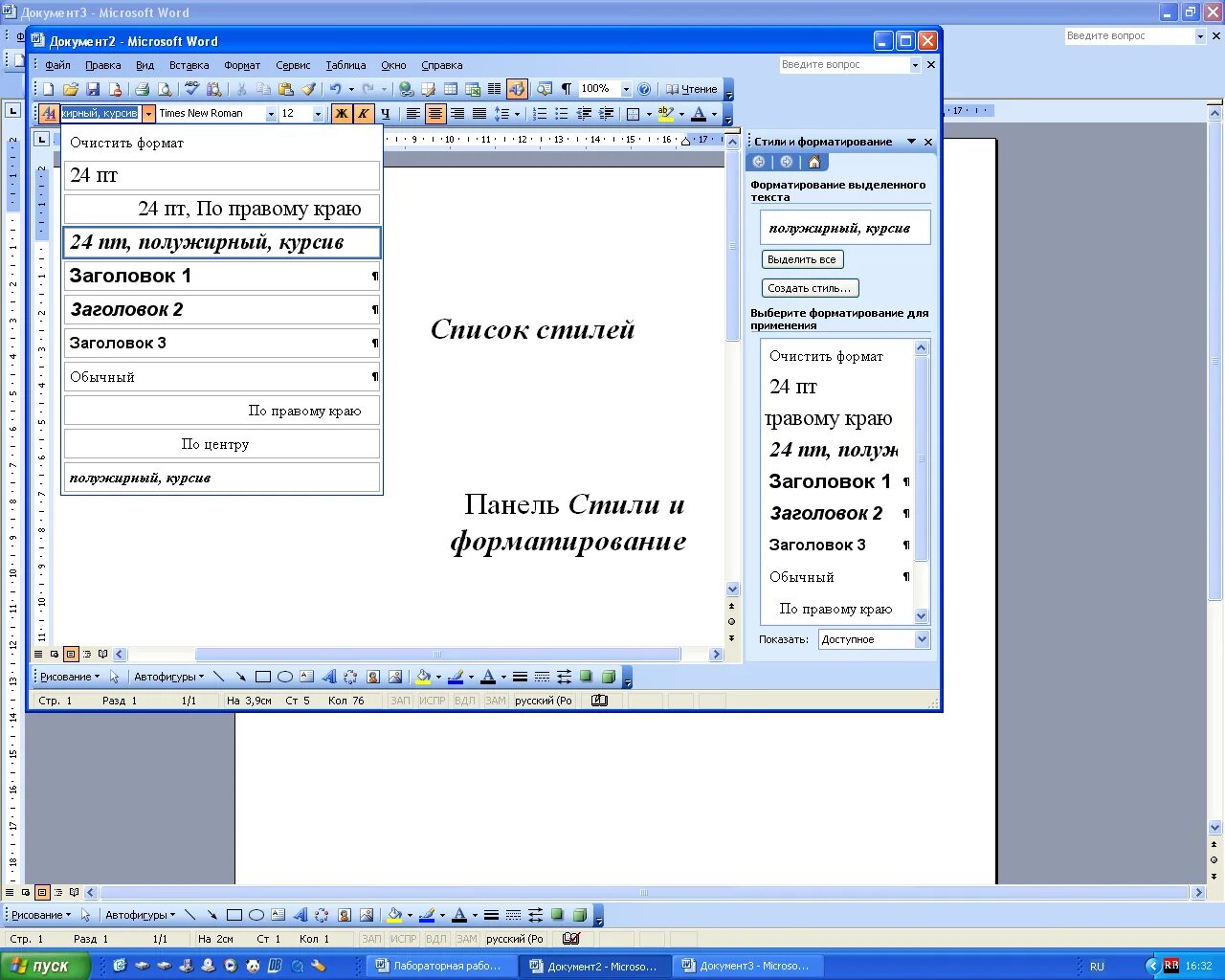Insert WordArt from Документ2 drawing toolbar

tap(328, 677)
